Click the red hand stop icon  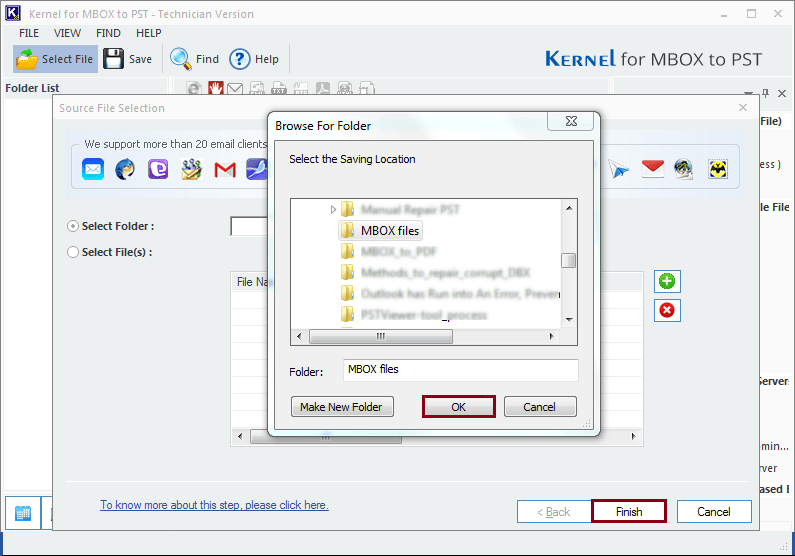[215, 88]
